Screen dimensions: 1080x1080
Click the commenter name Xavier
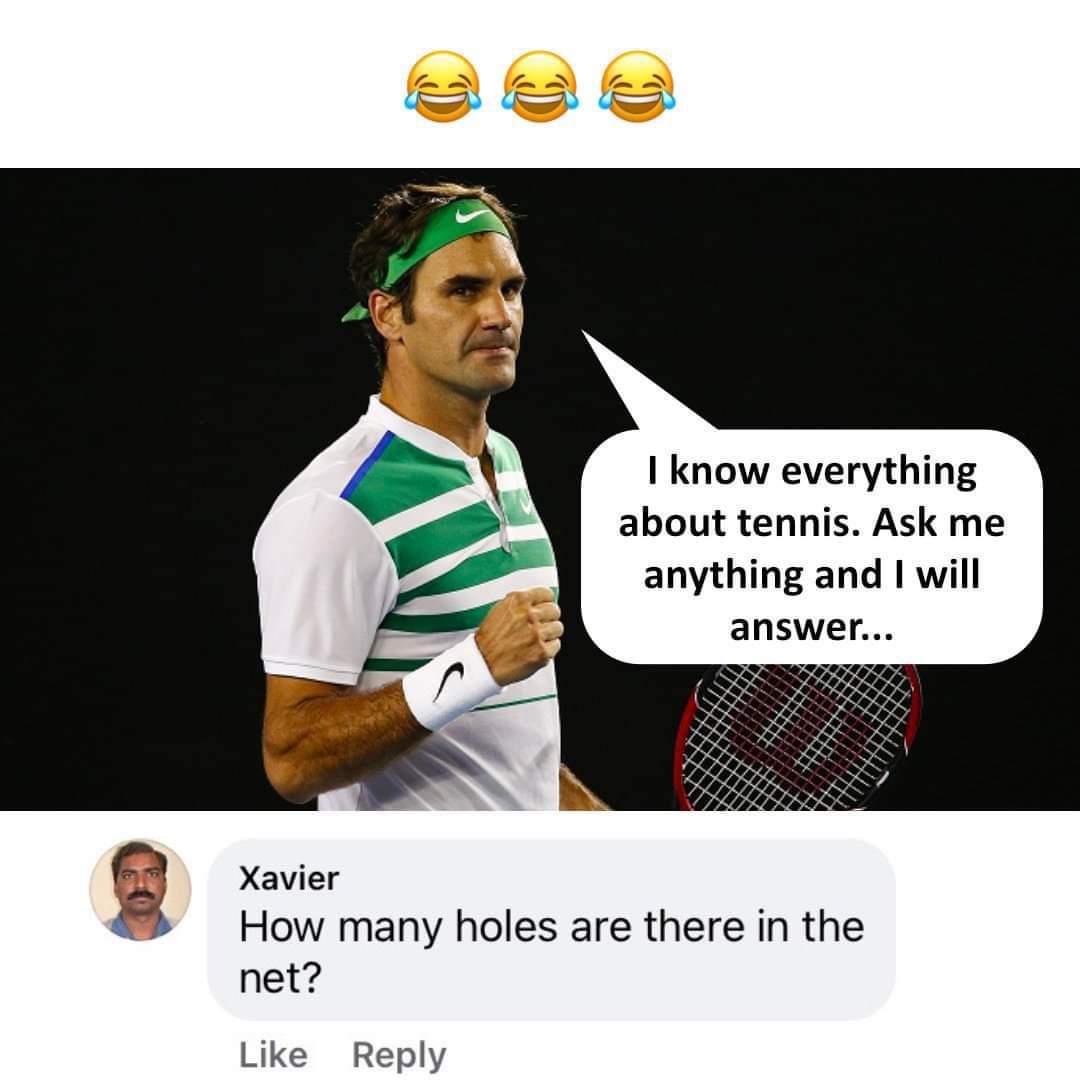[289, 878]
